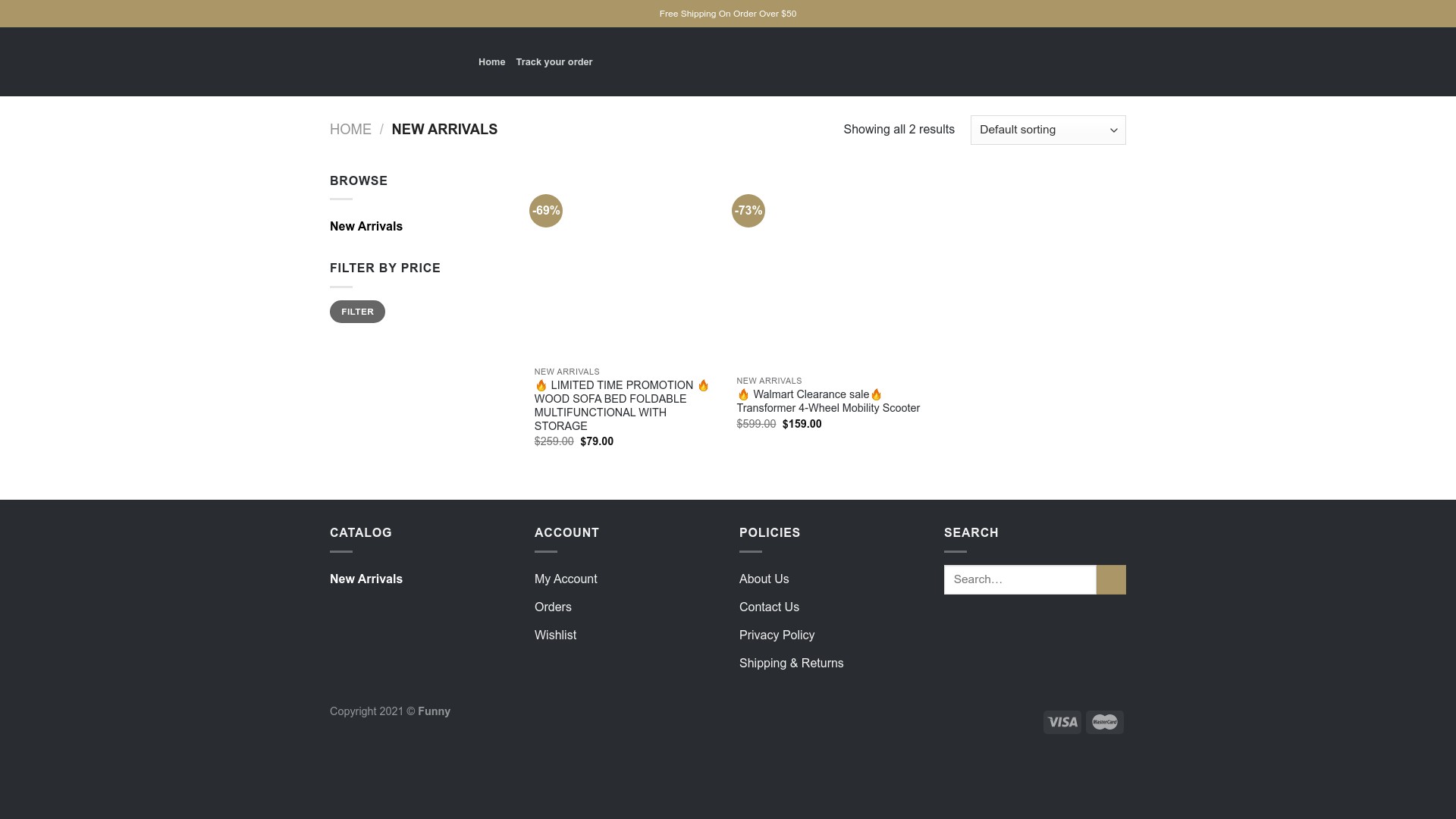View the Shipping & Returns policy
This screenshot has height=819, width=1456.
(791, 664)
